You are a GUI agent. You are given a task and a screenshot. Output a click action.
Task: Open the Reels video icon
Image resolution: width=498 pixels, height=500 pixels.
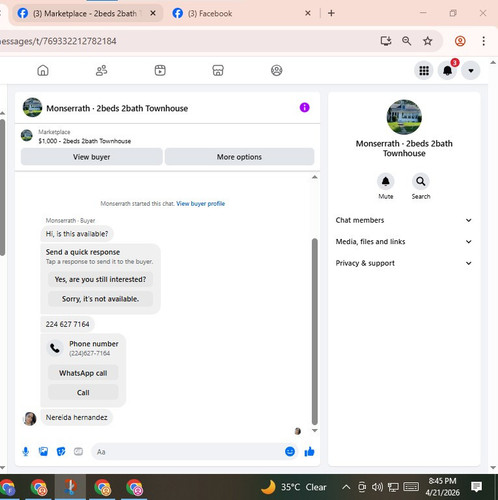point(160,70)
